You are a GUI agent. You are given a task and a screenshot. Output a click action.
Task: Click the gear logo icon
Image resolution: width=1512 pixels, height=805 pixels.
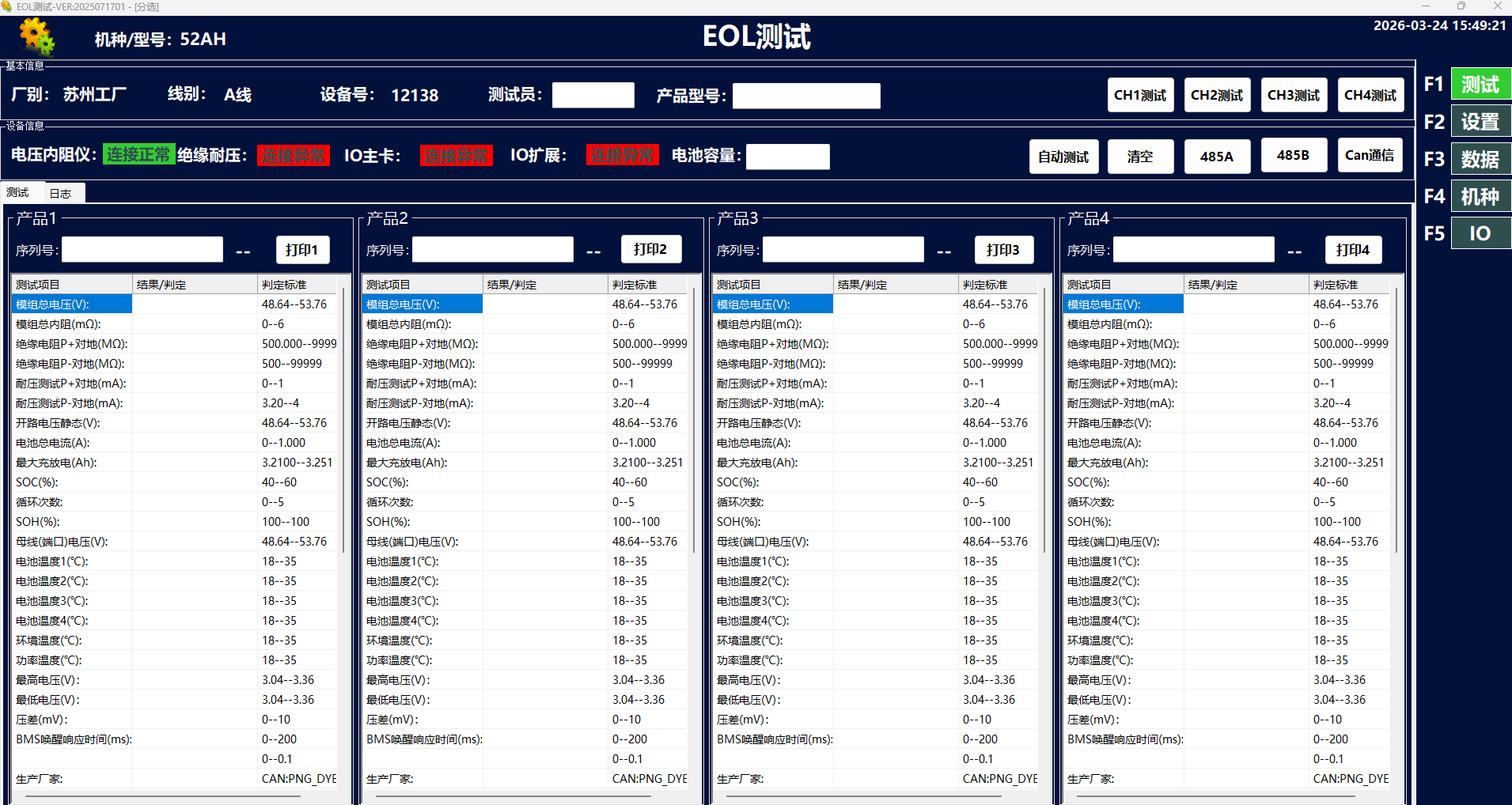[x=36, y=36]
